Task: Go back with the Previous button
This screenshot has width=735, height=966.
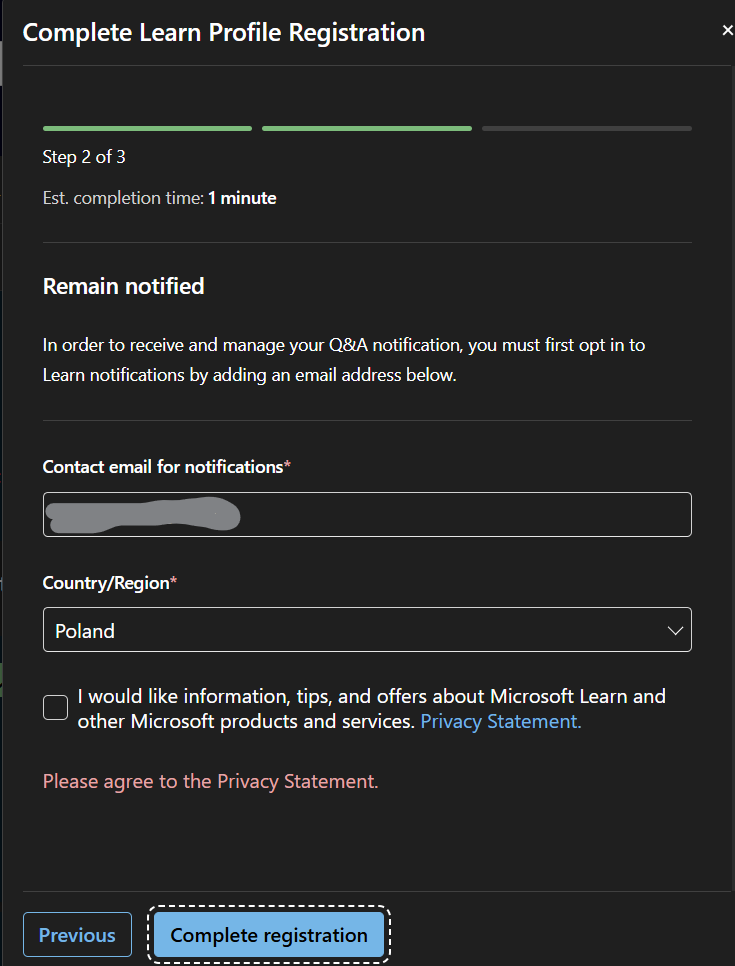Action: point(78,935)
